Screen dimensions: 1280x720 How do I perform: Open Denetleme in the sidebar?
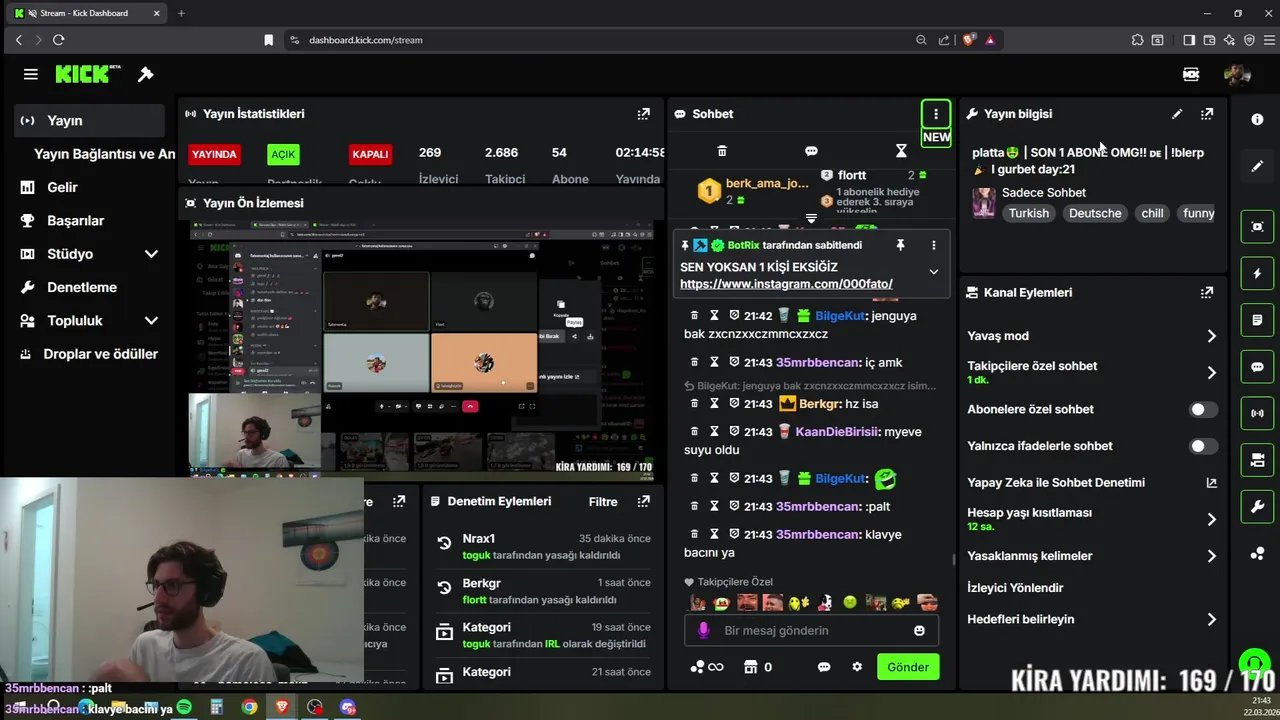(x=89, y=287)
